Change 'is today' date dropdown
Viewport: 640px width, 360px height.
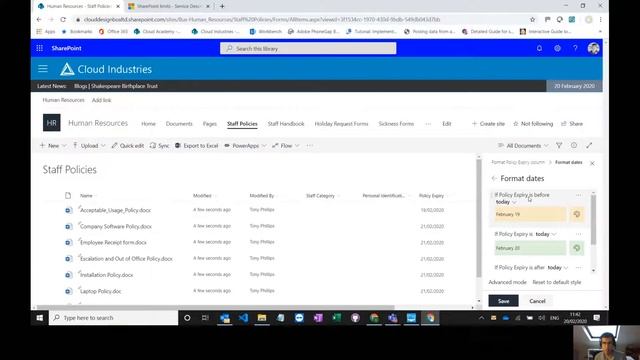[546, 234]
